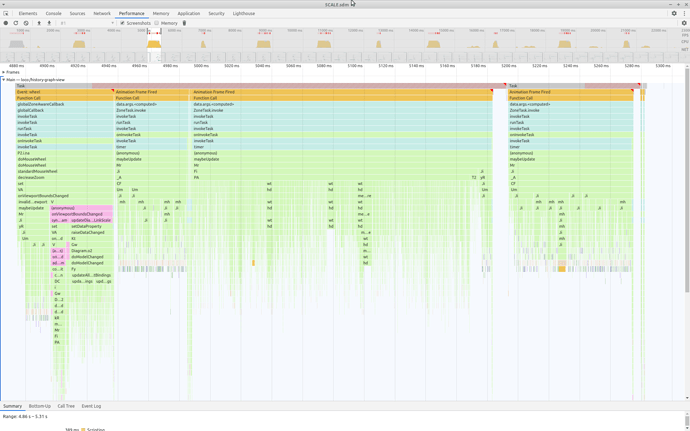Viewport: 690px width, 431px height.
Task: Open the Security tab
Action: [x=216, y=14]
